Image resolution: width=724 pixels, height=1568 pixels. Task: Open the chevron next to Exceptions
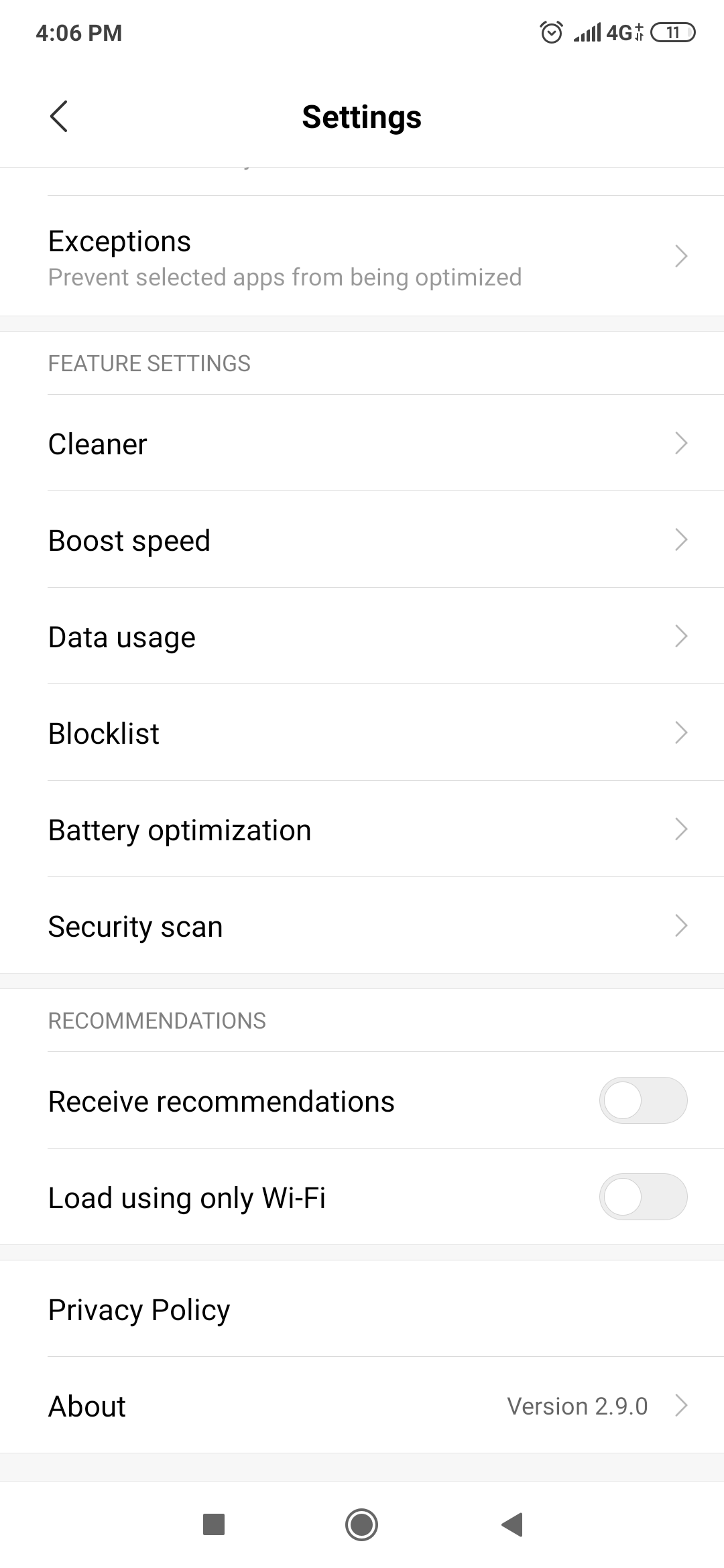coord(681,256)
